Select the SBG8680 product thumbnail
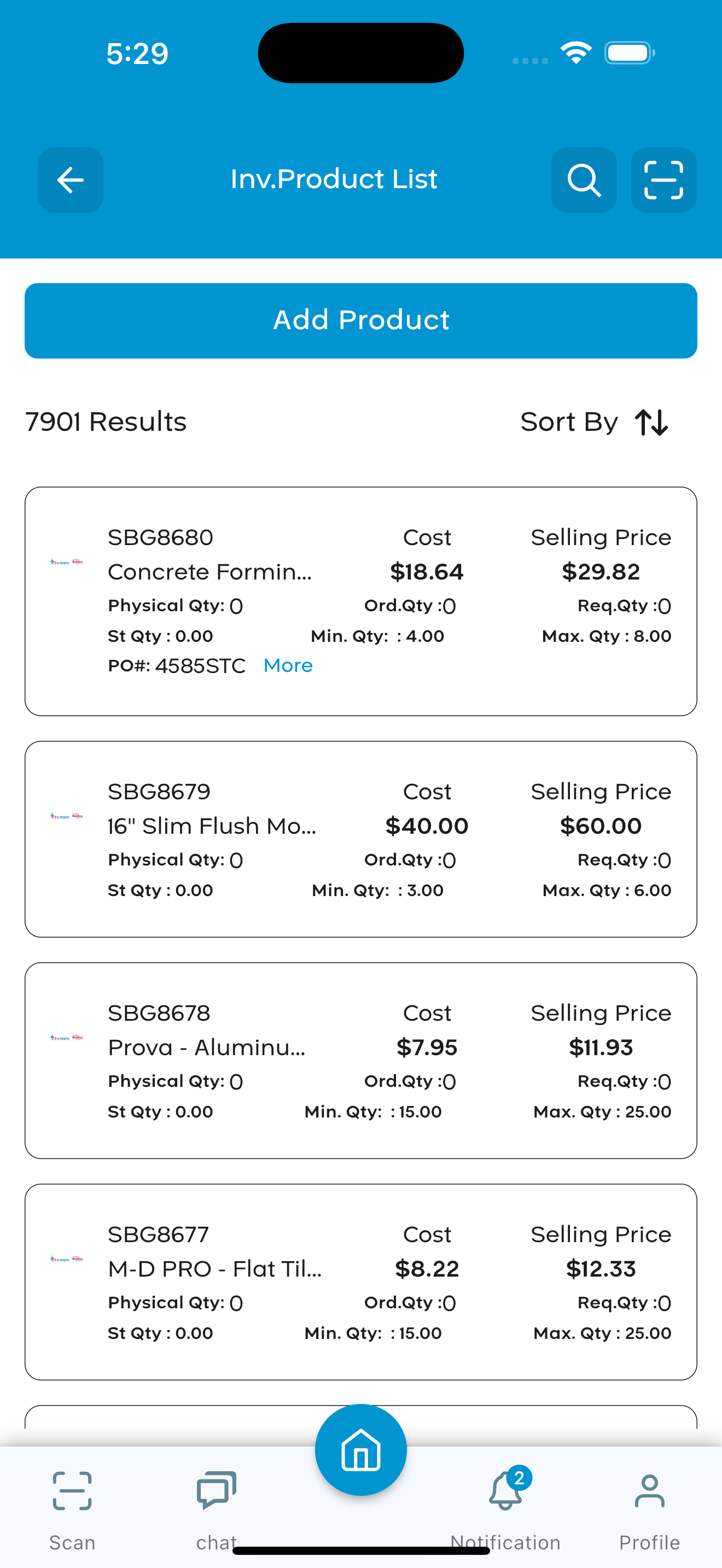 pos(66,561)
